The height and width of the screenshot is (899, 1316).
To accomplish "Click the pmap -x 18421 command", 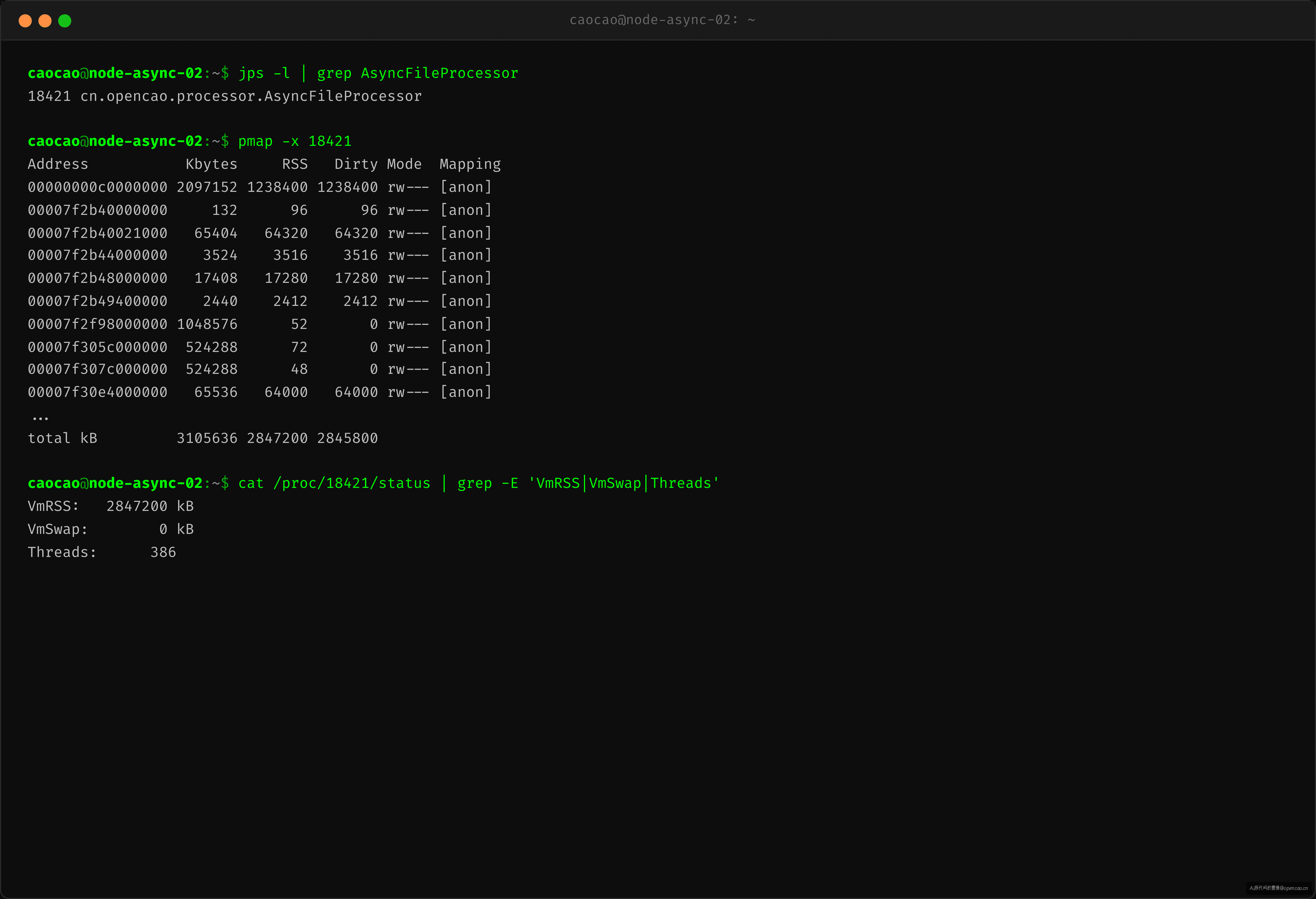I will 294,141.
